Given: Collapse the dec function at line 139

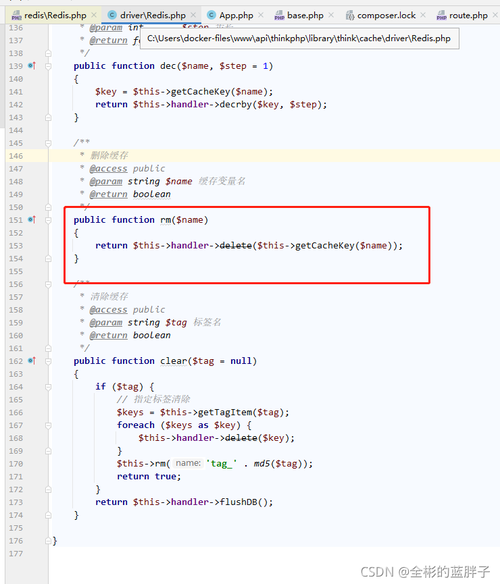Looking at the screenshot, I should point(48,66).
